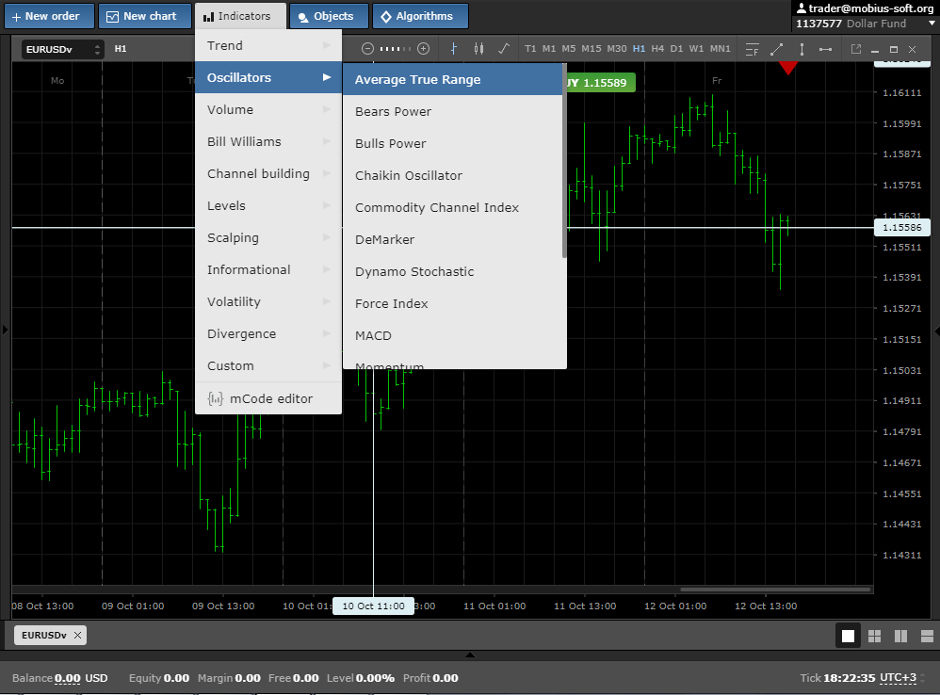Image resolution: width=940 pixels, height=695 pixels.
Task: Expand the right side panel arrow
Action: click(x=936, y=330)
